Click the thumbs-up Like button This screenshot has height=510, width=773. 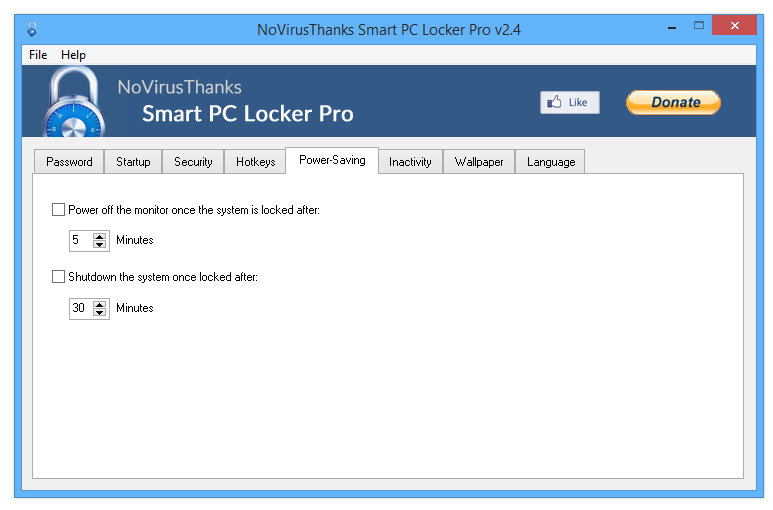point(569,102)
